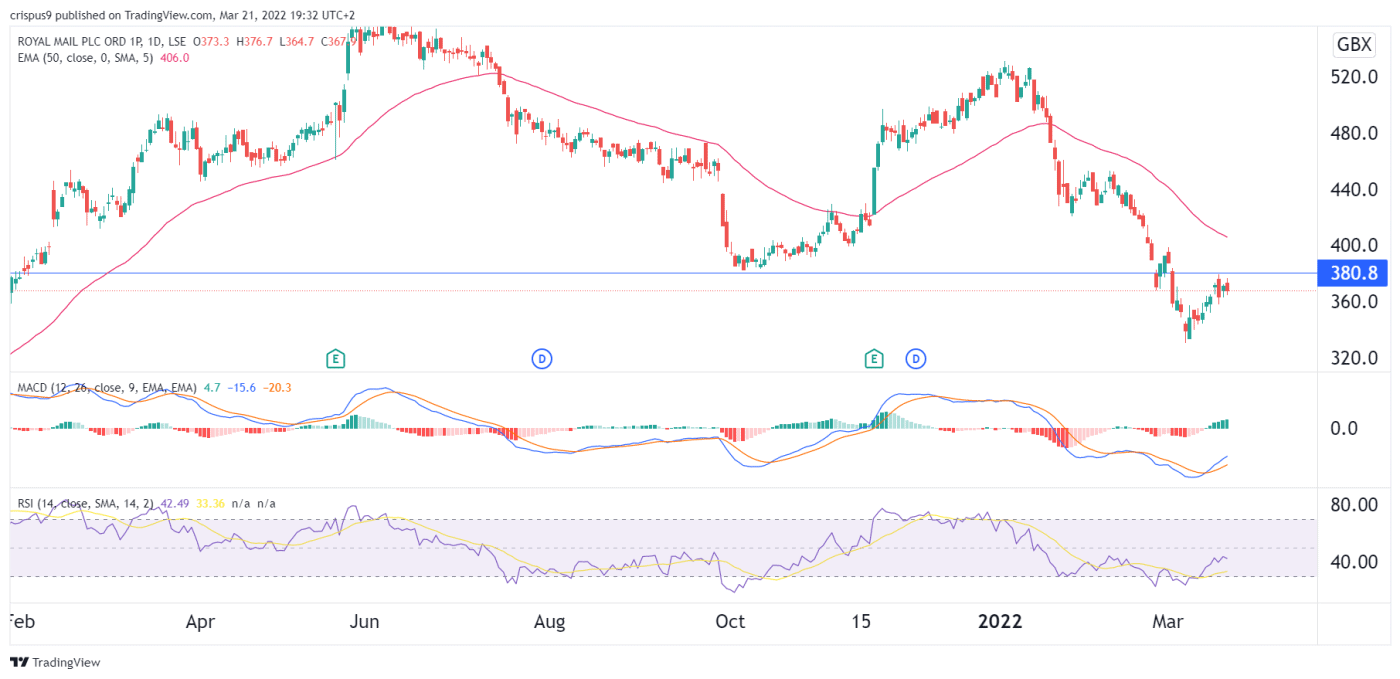Click the earnings "E" marker near November
This screenshot has width=1400, height=679.
click(x=874, y=358)
